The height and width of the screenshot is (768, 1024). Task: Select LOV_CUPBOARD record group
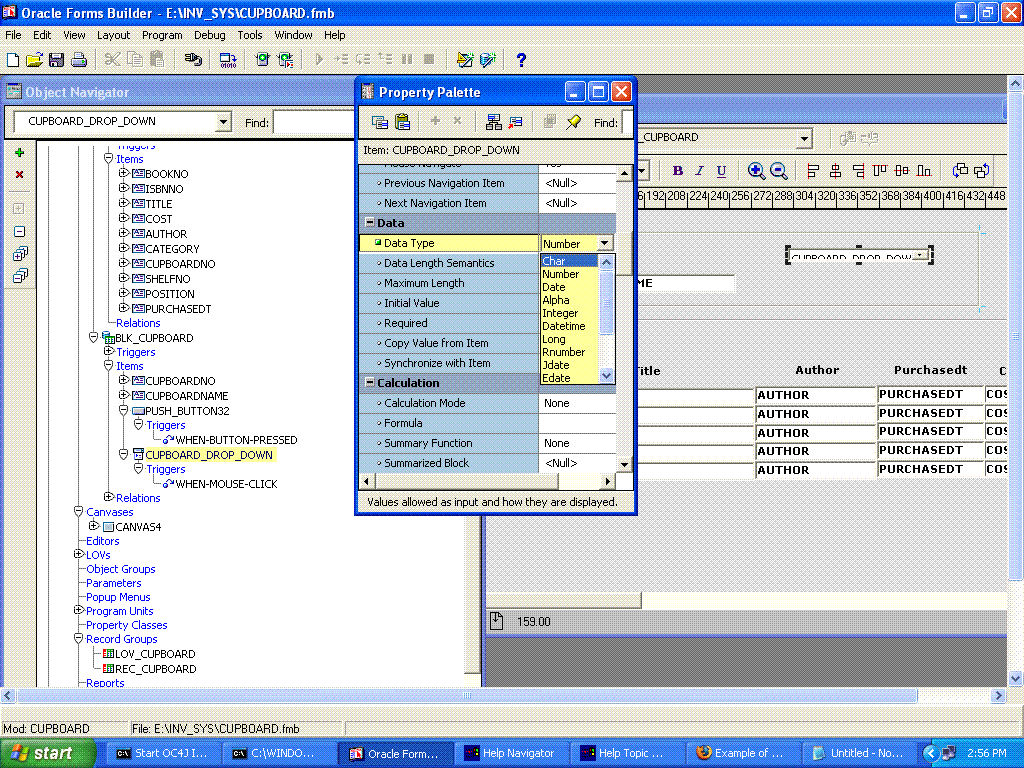click(155, 654)
